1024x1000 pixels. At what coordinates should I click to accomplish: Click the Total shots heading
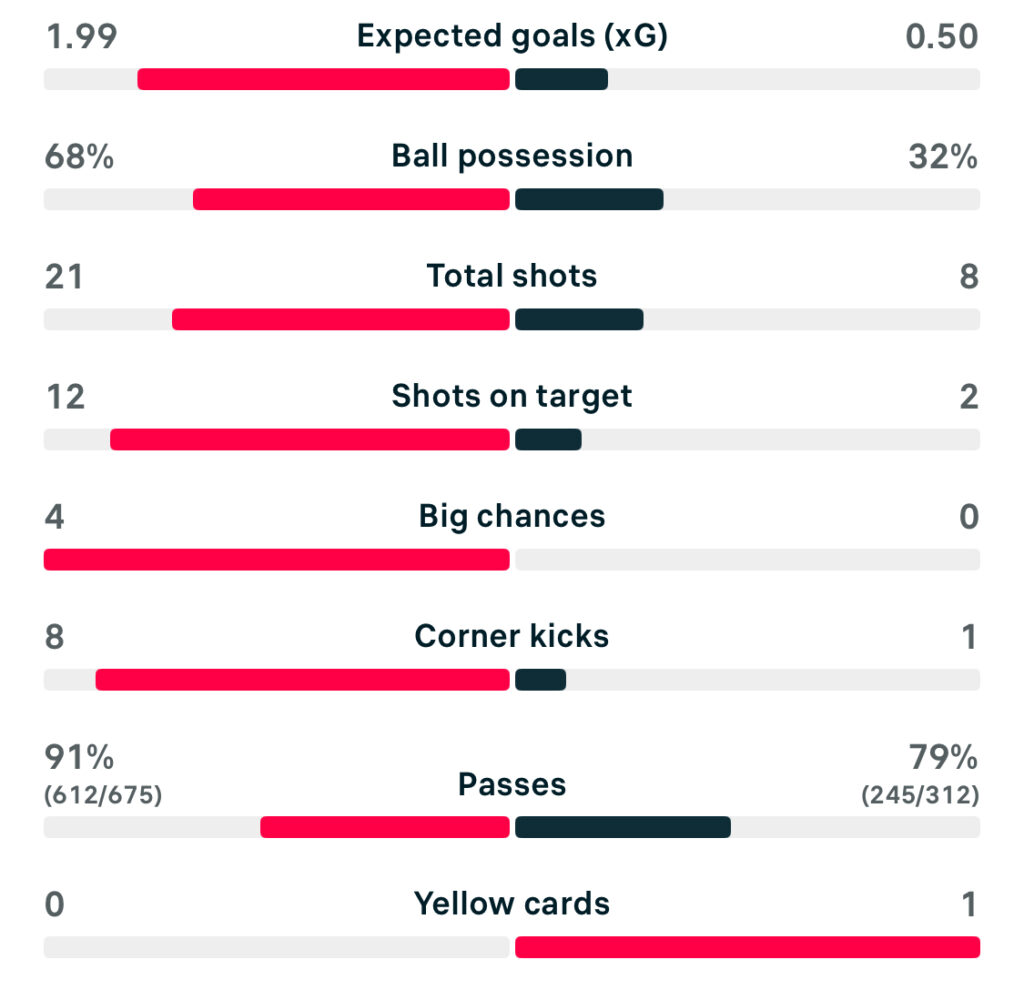pyautogui.click(x=512, y=277)
